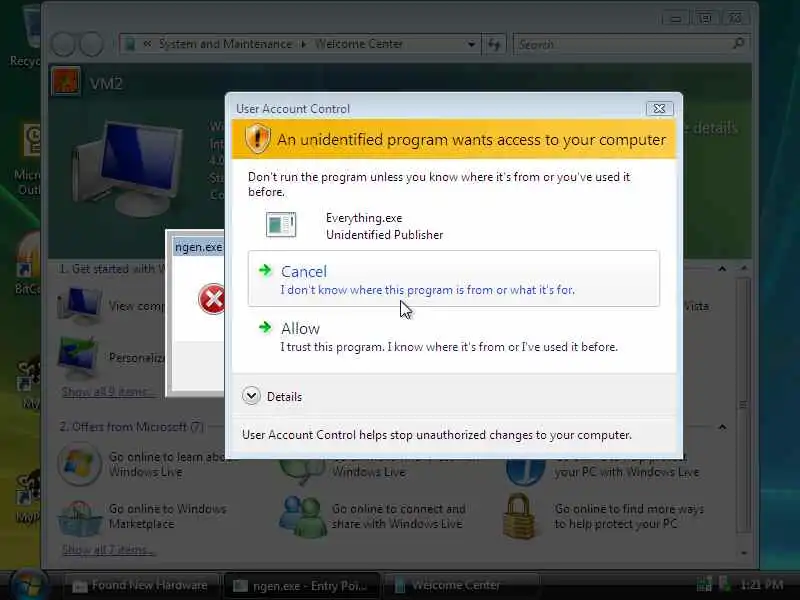Collapse the Get started with Windows section

click(722, 269)
